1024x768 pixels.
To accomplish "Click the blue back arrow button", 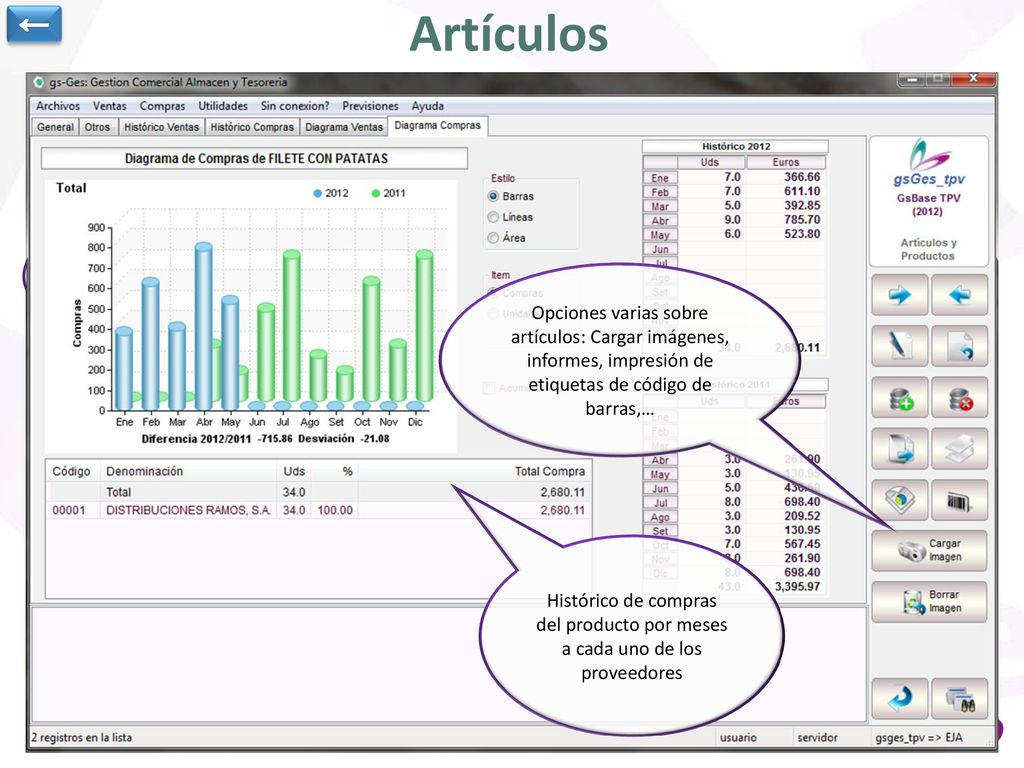I will tap(34, 25).
